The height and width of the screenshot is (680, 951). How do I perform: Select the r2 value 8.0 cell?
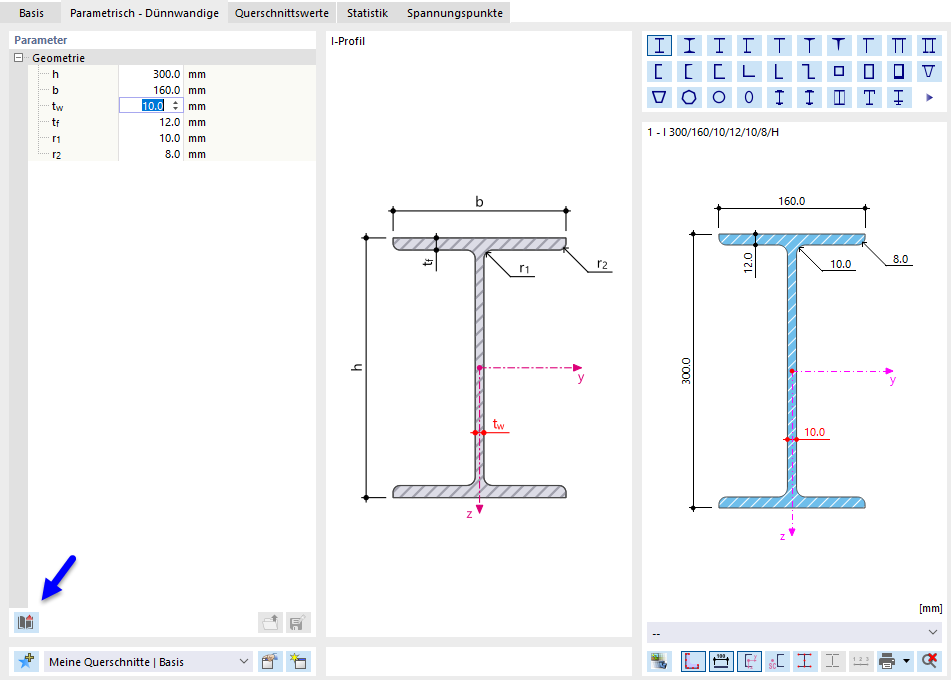pos(151,154)
